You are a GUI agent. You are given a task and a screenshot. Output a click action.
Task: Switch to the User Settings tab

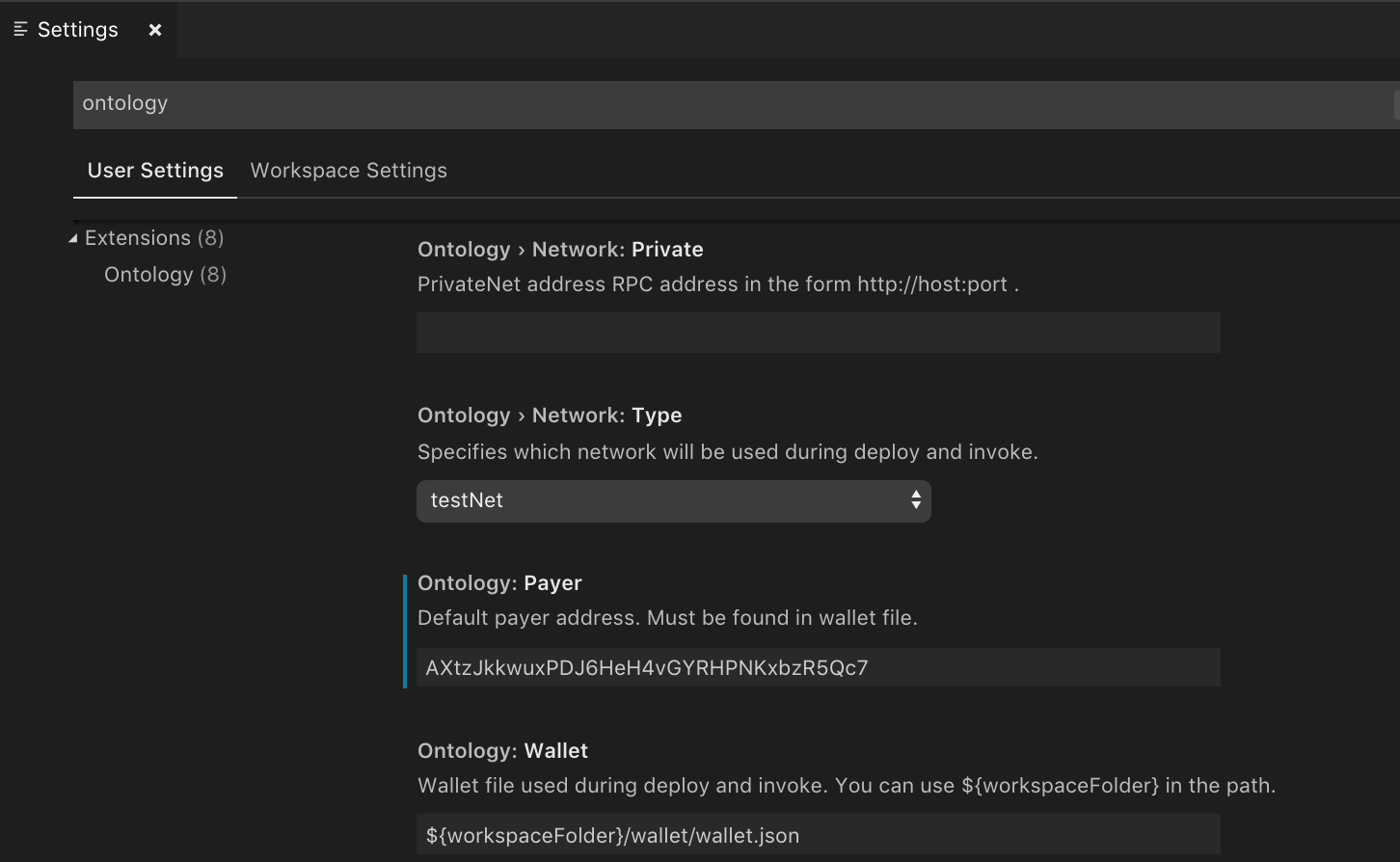point(155,171)
